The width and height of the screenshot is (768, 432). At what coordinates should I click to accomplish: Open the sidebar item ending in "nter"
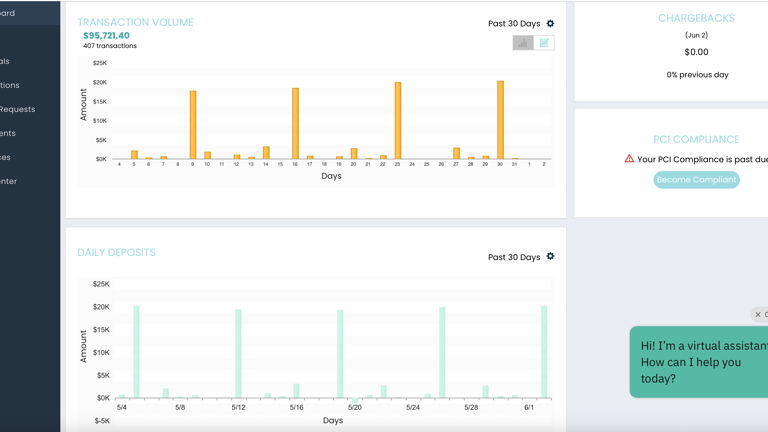click(9, 181)
